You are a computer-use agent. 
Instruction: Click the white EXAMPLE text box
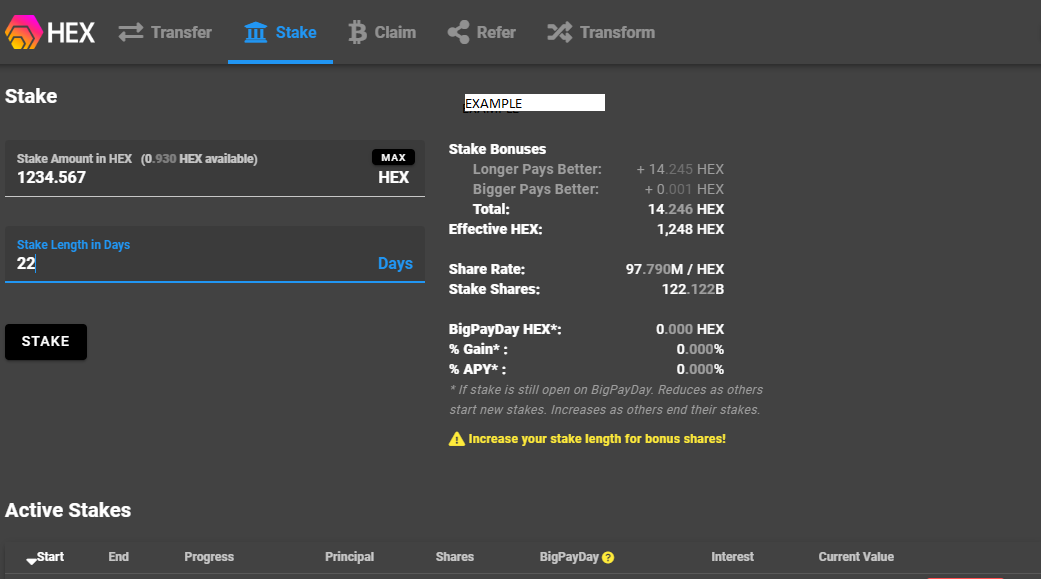point(534,103)
